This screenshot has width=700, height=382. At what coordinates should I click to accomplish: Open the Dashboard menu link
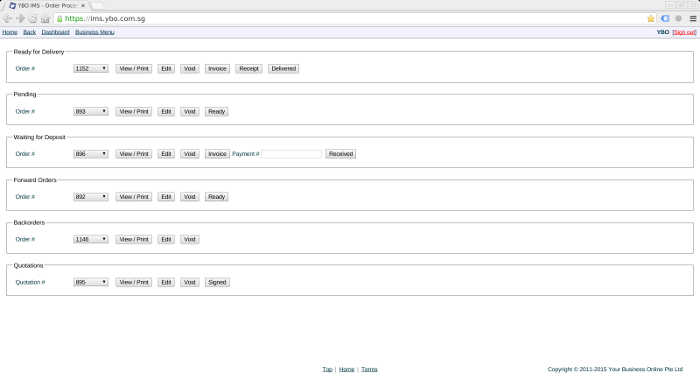pyautogui.click(x=55, y=32)
